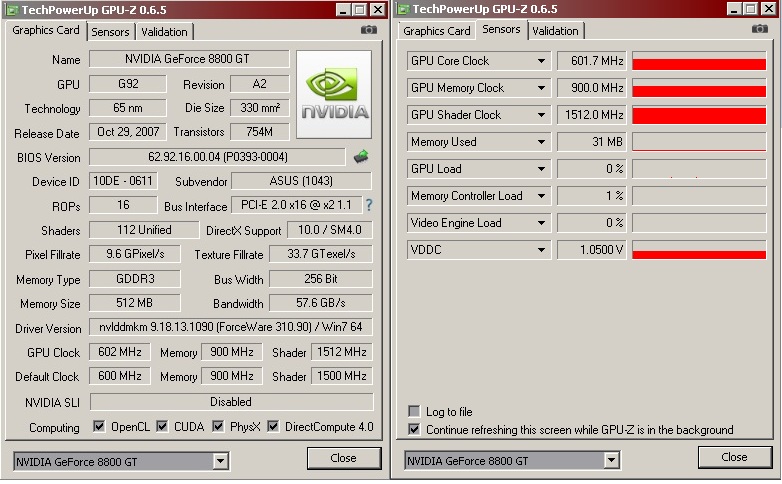782x484 pixels.
Task: Toggle the PhysX checkbox
Action: (218, 426)
